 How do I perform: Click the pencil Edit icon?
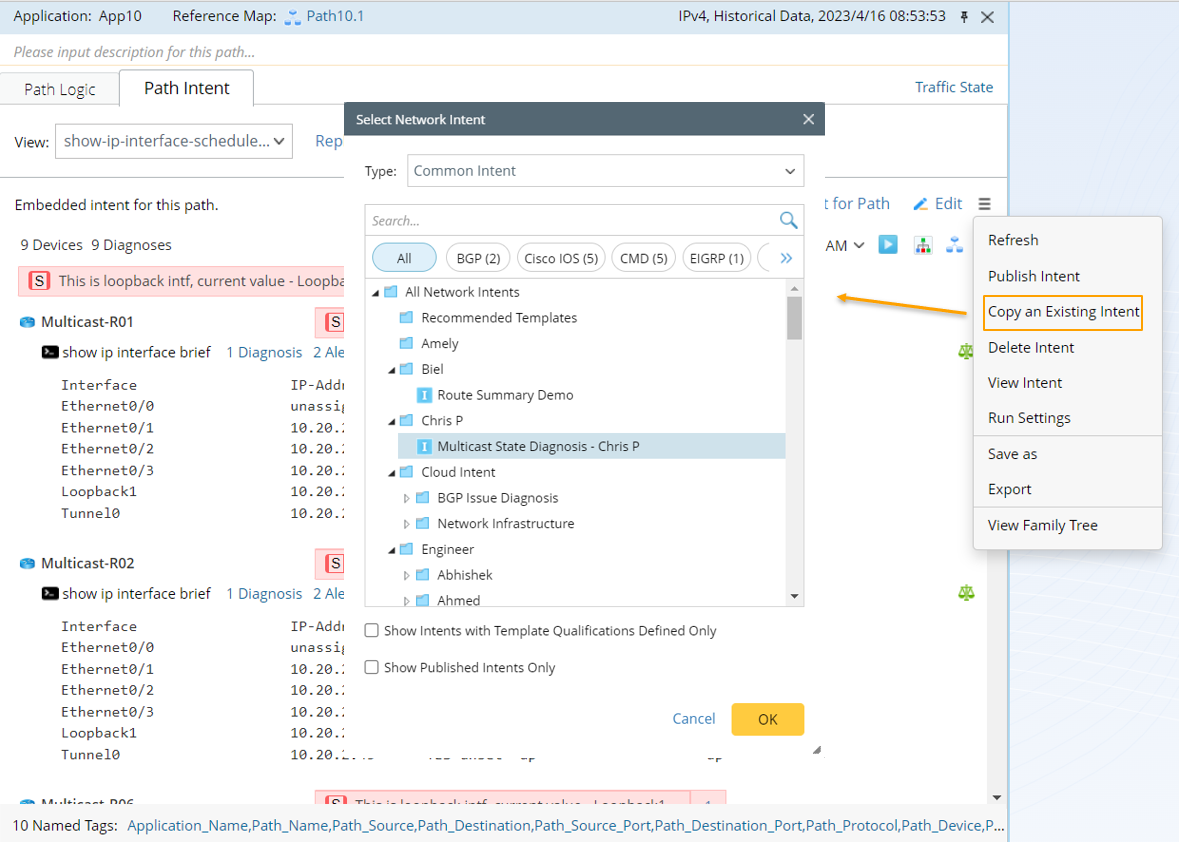(x=921, y=204)
